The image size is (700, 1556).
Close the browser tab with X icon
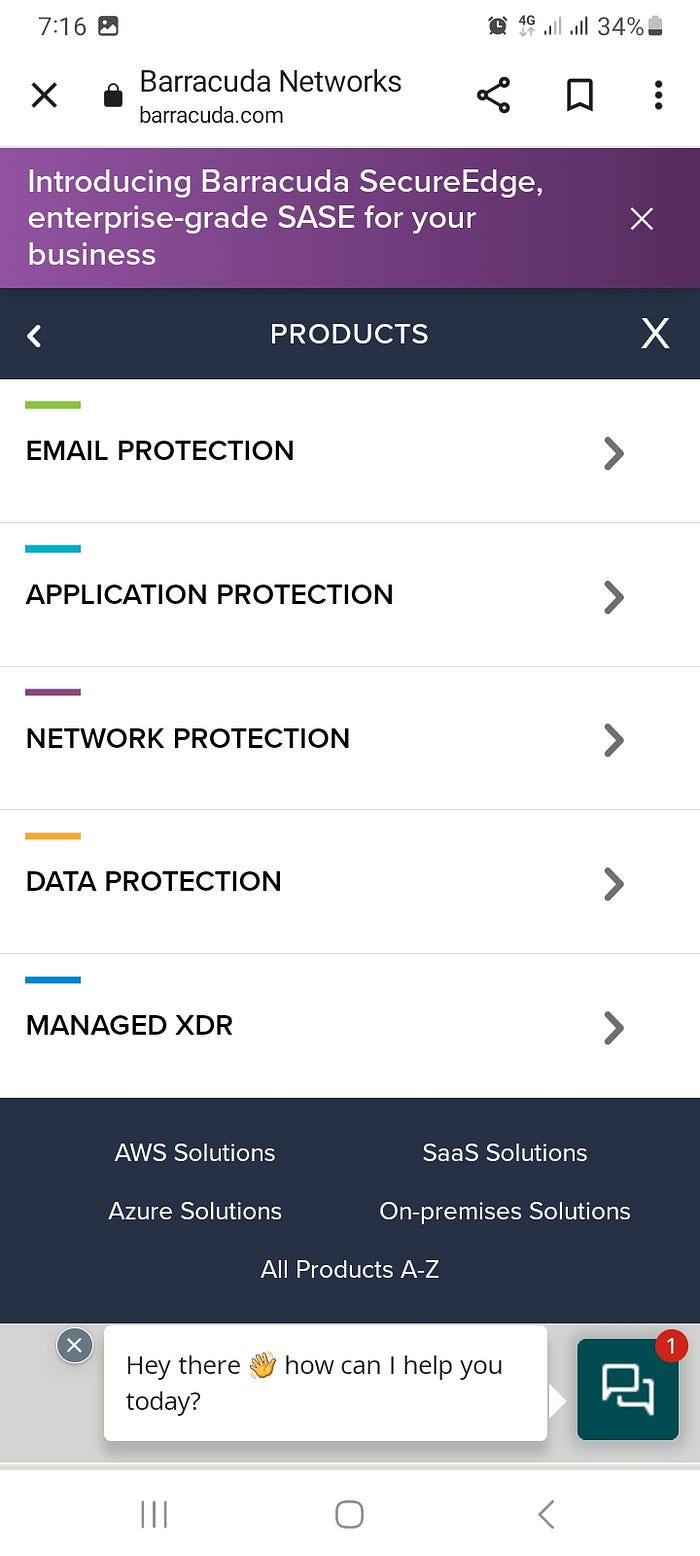44,95
